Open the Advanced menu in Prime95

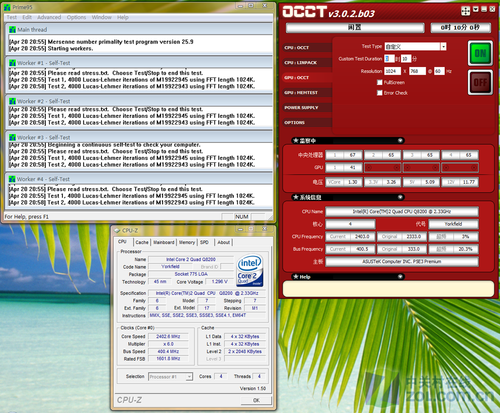click(49, 17)
